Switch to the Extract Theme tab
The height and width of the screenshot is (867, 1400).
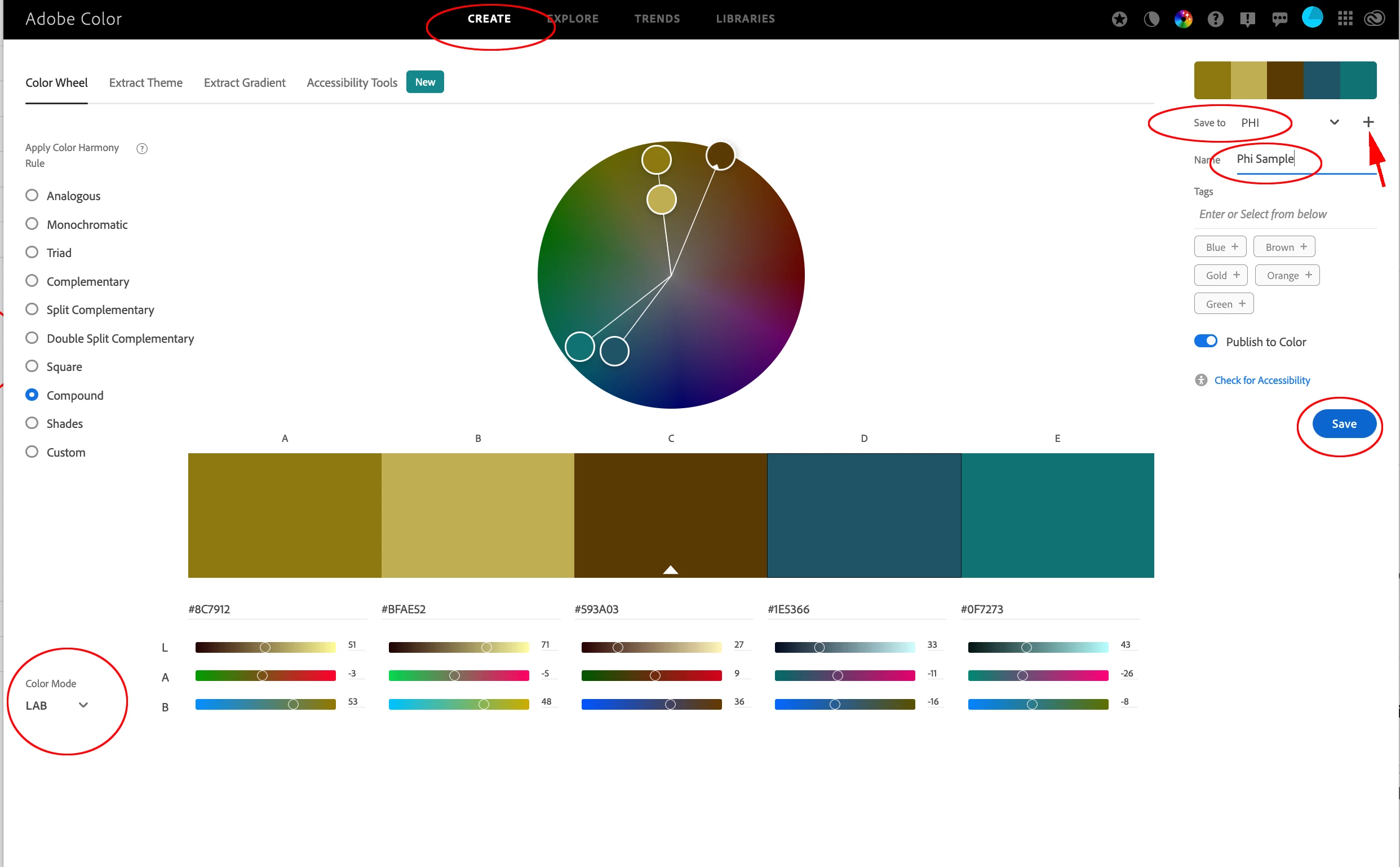(x=145, y=82)
